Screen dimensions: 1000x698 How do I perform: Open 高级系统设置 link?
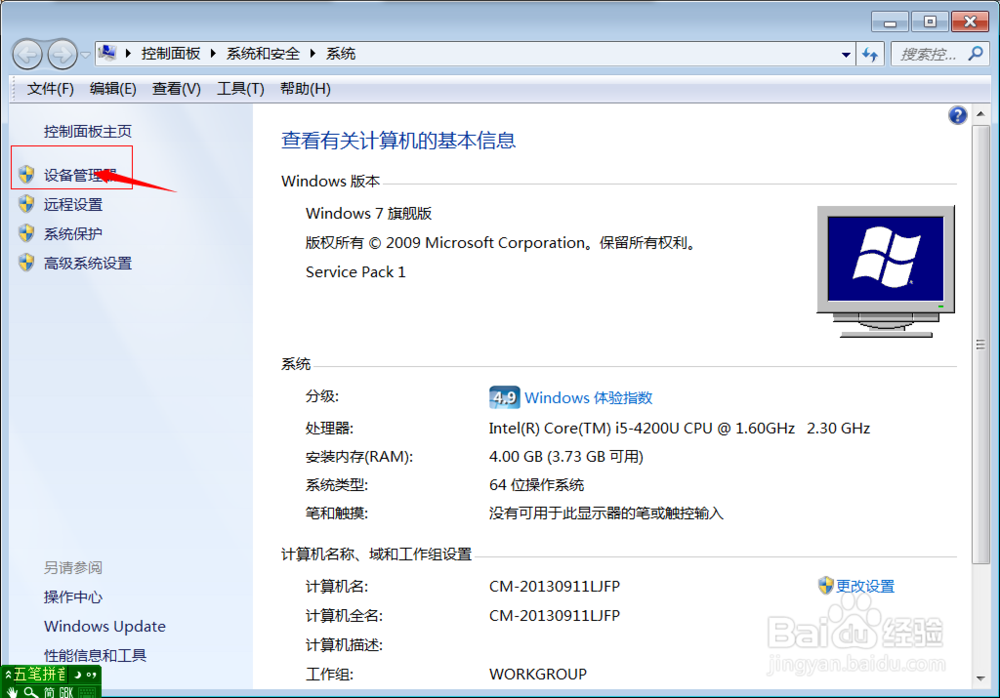coord(87,263)
